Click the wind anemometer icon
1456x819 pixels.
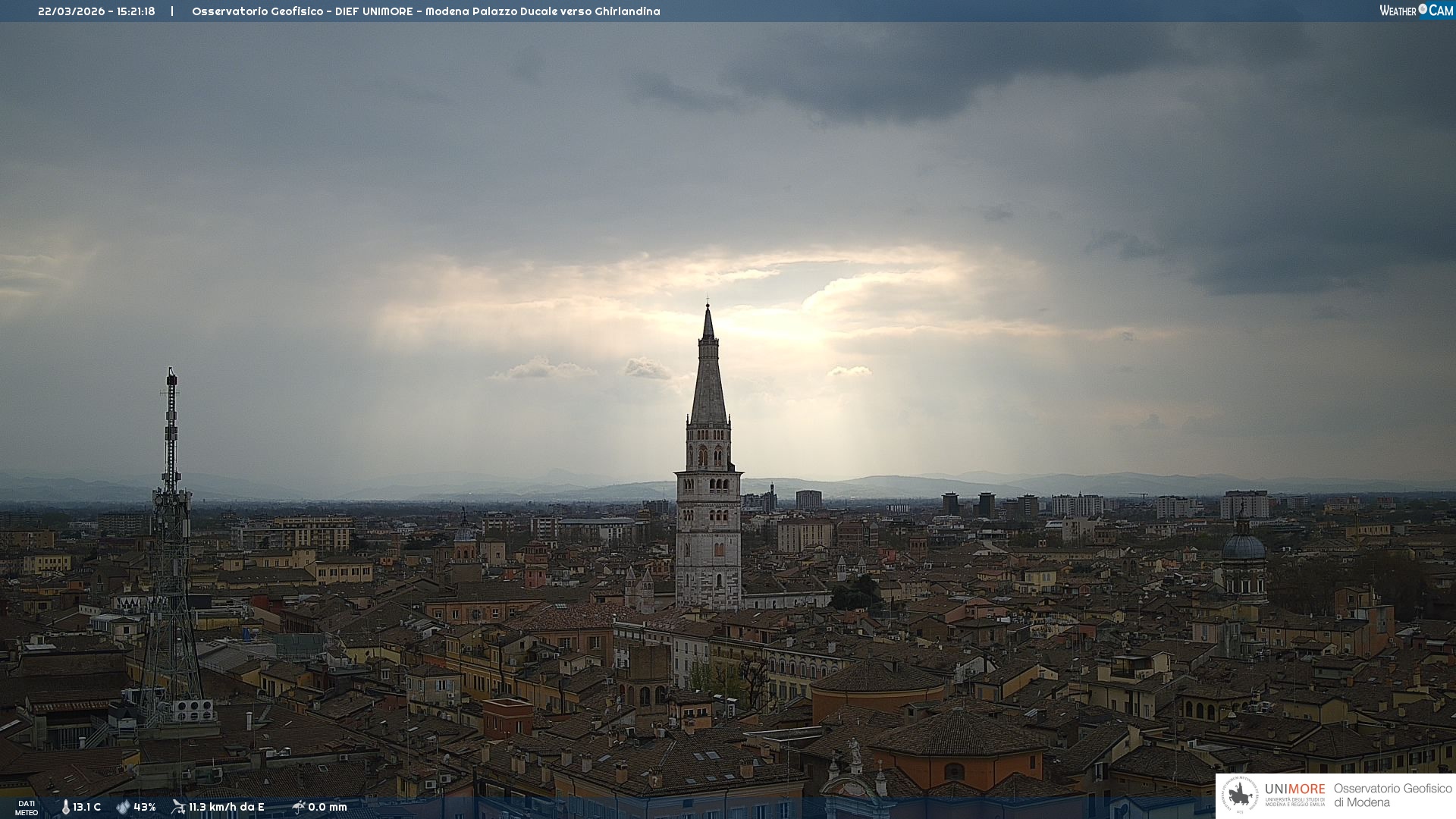[x=178, y=807]
